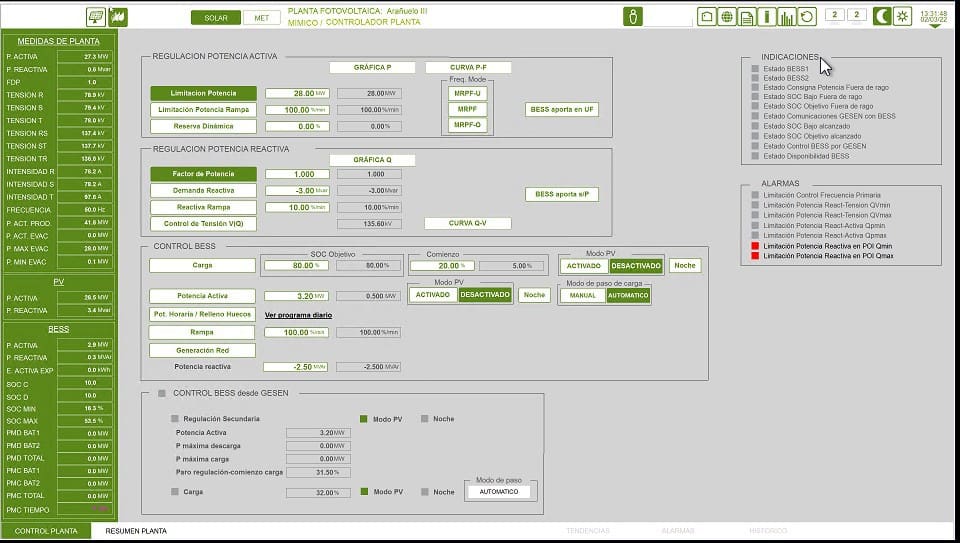Click the red Limitación POI Qmin alarm indicator
Screen dimensions: 960x543
coord(755,246)
